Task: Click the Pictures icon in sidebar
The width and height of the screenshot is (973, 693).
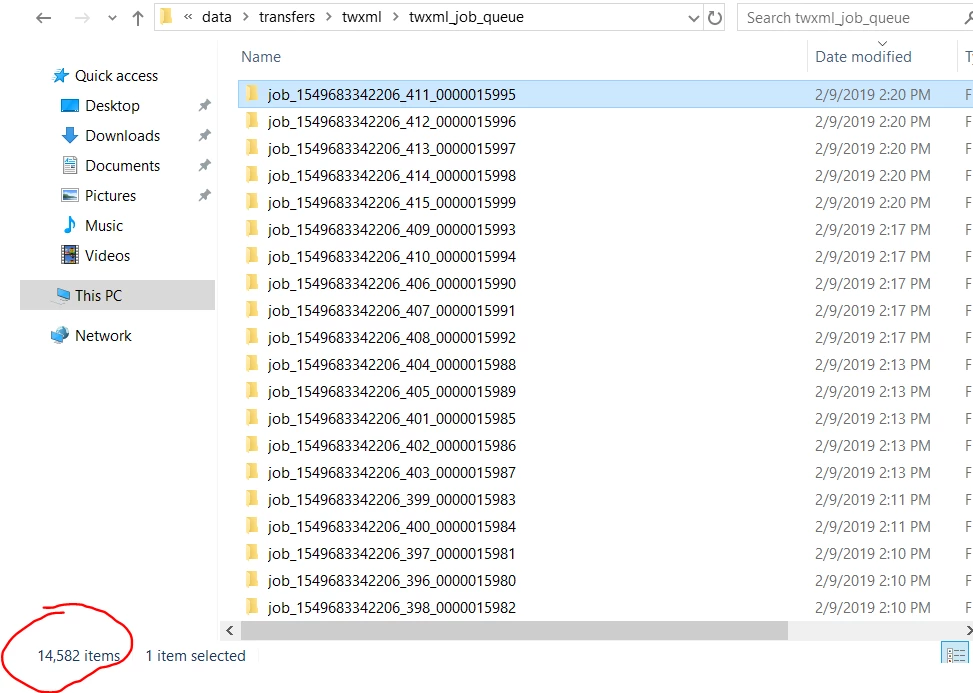Action: tap(70, 195)
